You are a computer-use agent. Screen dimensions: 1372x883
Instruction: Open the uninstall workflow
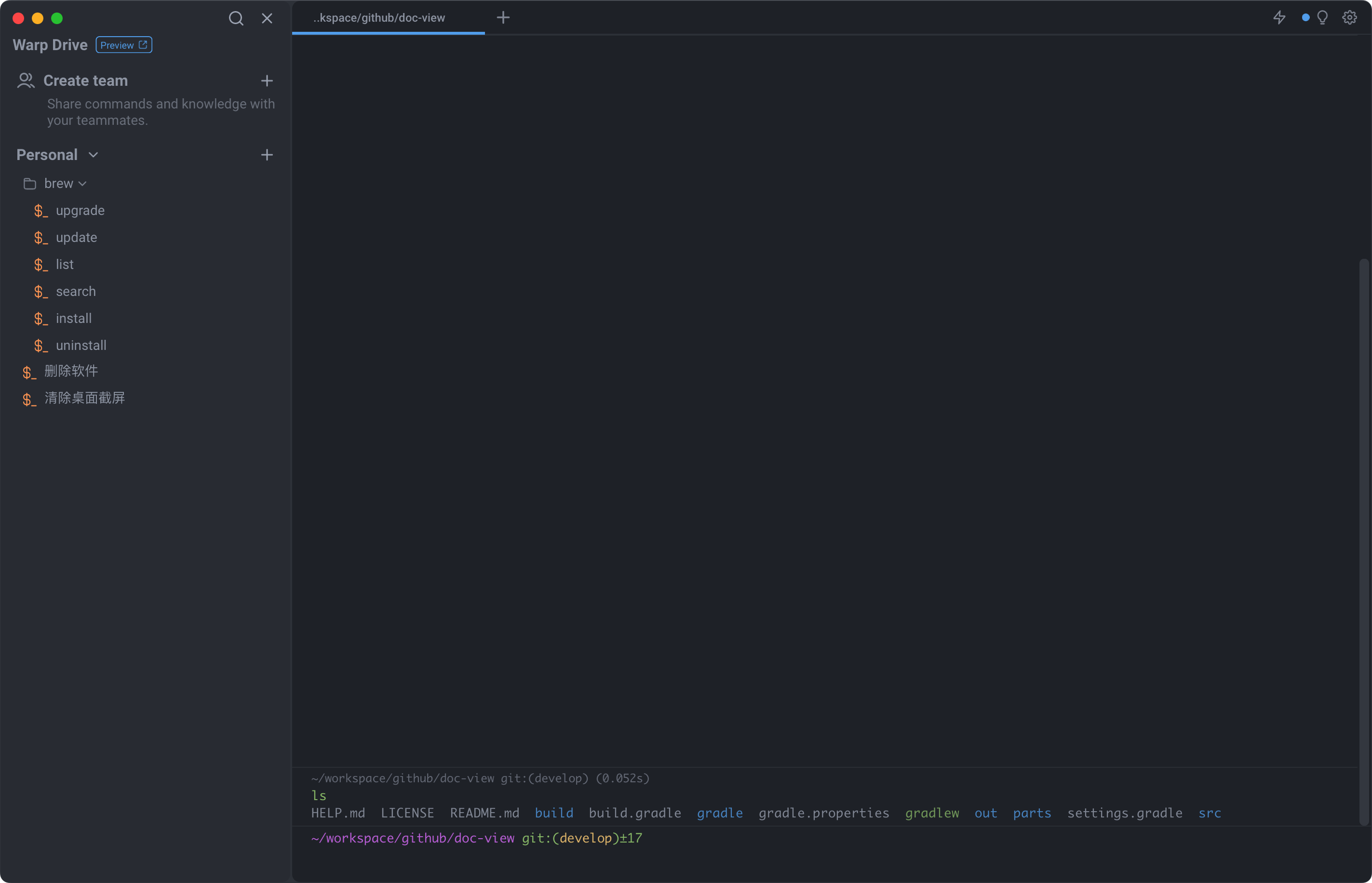coord(81,345)
